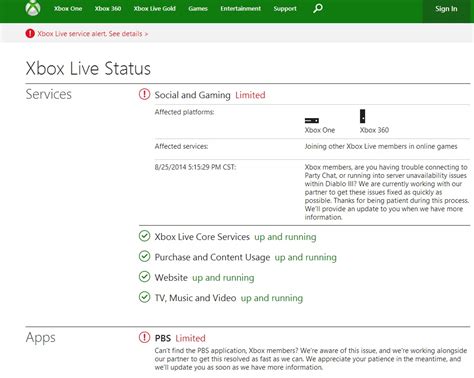Click the Apps section heading
This screenshot has height=378, width=474.
(41, 338)
